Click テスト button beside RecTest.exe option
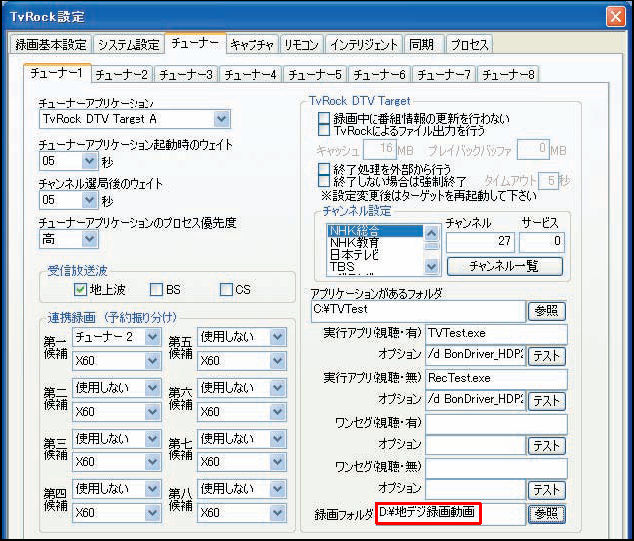Screen dimensions: 634x541 547,401
